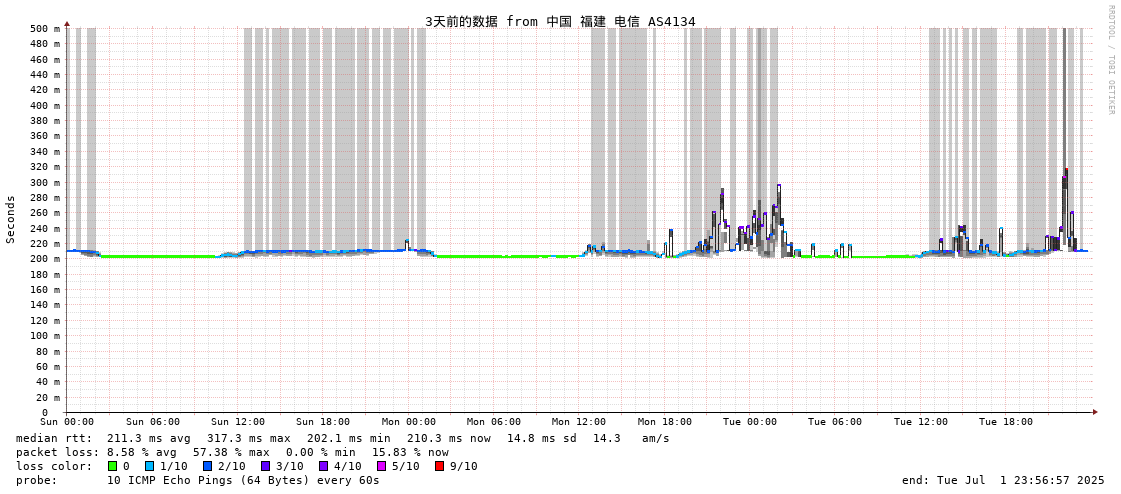Click the 'Sun 06:00' time axis label

pyautogui.click(x=152, y=422)
